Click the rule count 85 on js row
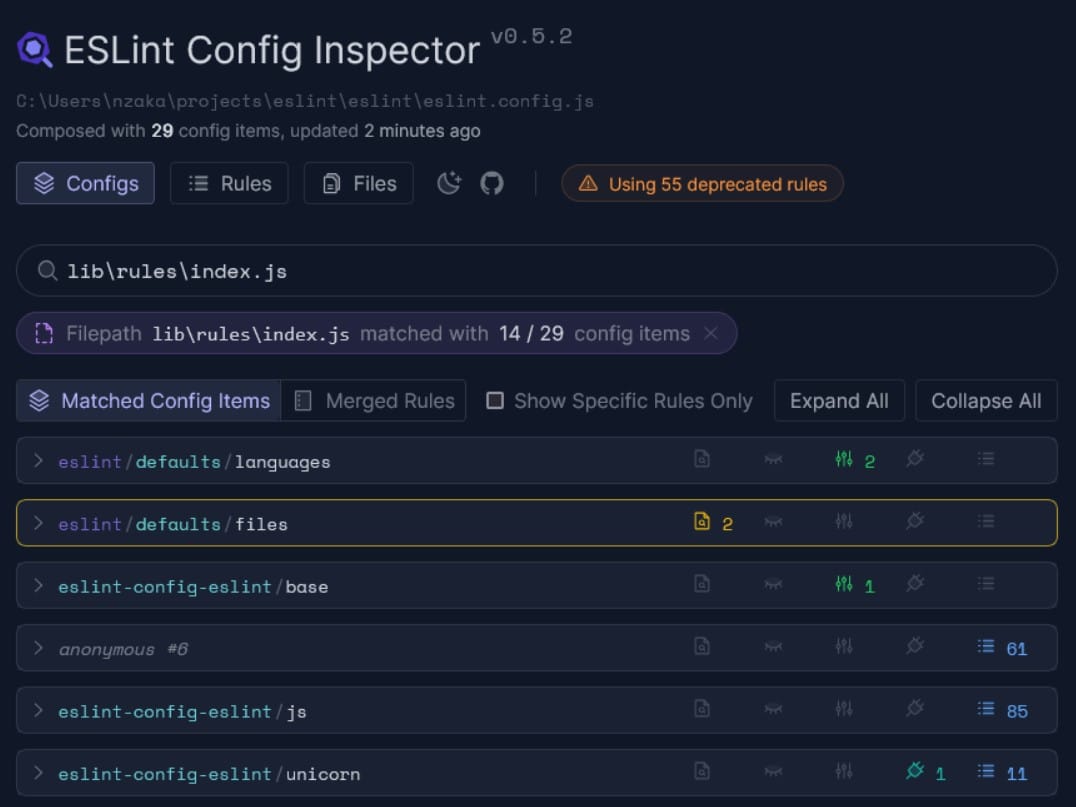Screen dimensions: 1076x807 pyautogui.click(x=1017, y=711)
